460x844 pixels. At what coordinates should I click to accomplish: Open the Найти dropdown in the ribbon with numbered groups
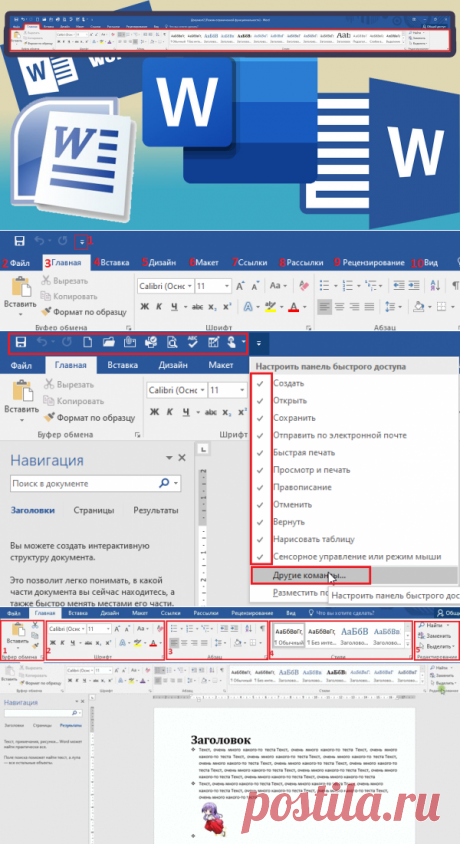(448, 625)
